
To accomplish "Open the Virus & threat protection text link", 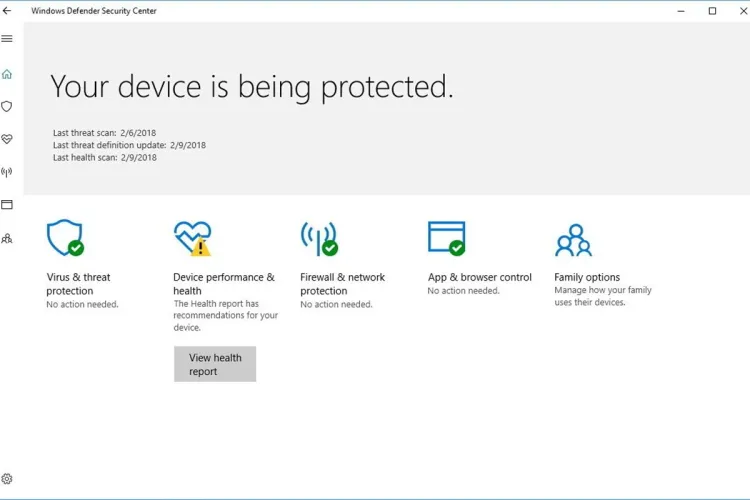I will 79,284.
